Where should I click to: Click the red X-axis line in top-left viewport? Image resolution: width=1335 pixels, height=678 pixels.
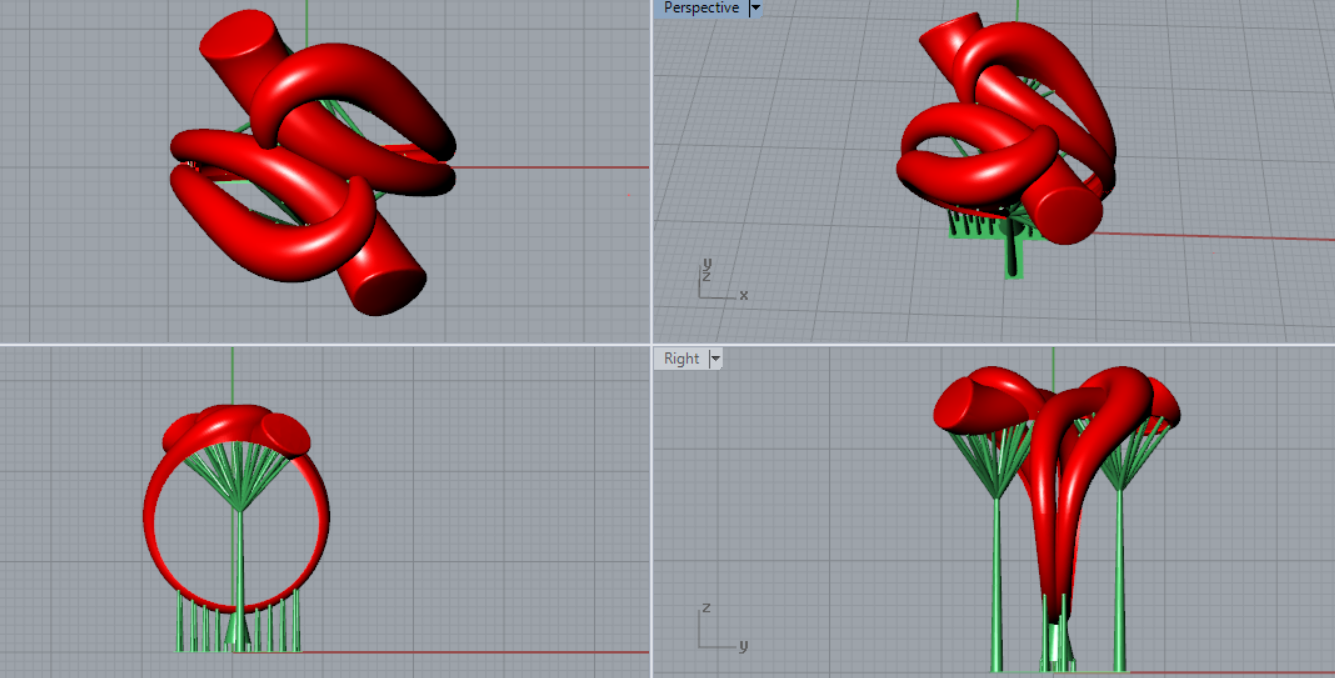pyautogui.click(x=550, y=167)
